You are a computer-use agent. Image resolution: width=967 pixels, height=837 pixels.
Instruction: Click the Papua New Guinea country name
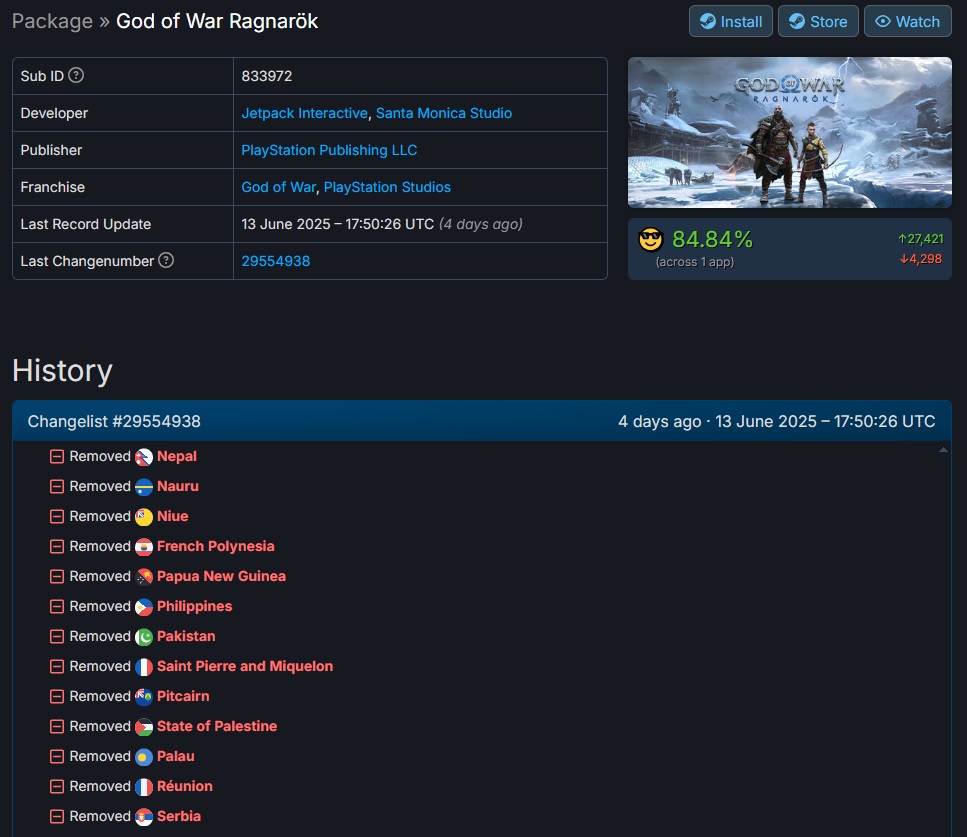[221, 576]
